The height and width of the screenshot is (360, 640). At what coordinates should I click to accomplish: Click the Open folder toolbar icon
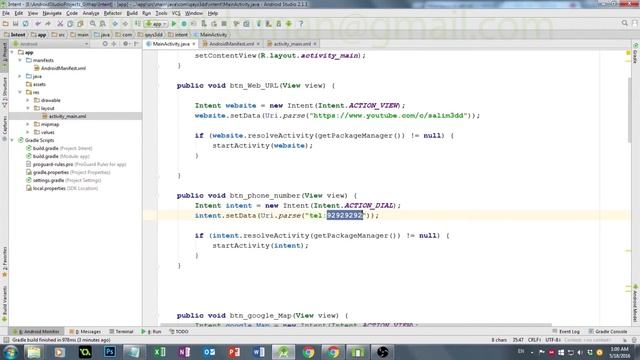[6, 24]
